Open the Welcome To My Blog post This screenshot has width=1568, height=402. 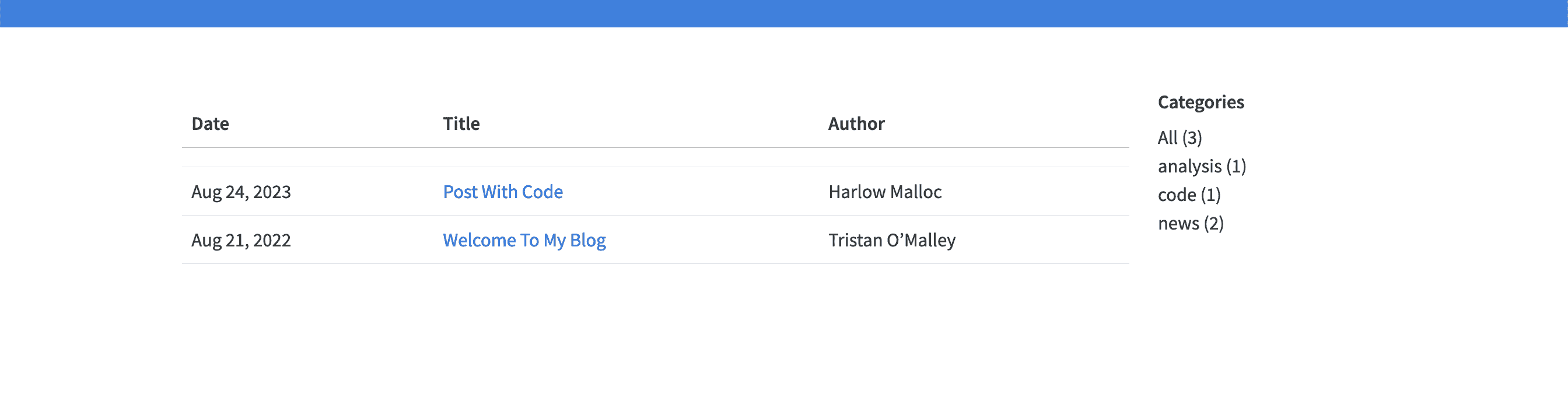524,240
